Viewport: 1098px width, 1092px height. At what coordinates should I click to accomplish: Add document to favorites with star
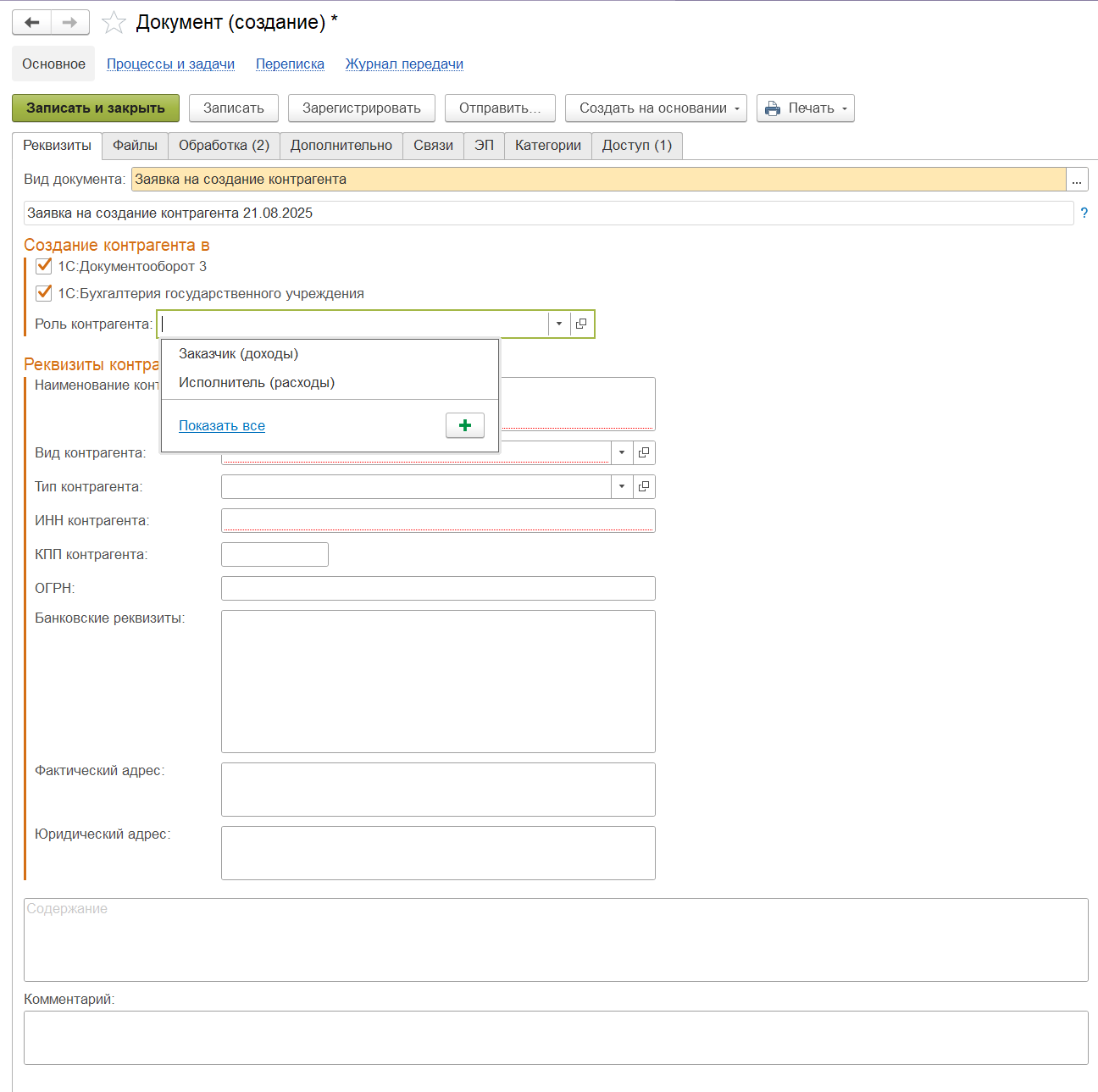click(114, 23)
